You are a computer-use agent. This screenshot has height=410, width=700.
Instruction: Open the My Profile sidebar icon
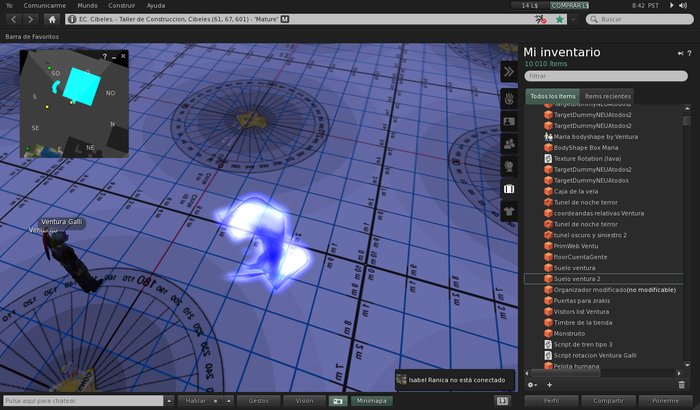point(508,120)
